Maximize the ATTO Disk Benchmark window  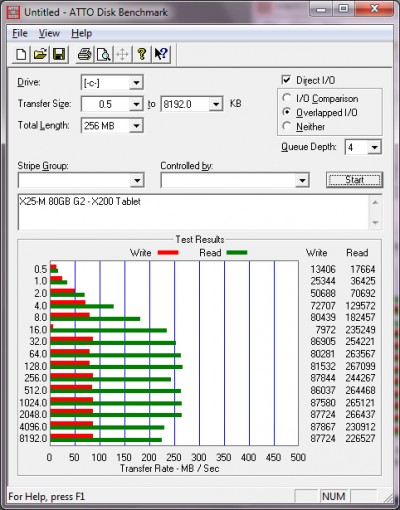click(344, 9)
